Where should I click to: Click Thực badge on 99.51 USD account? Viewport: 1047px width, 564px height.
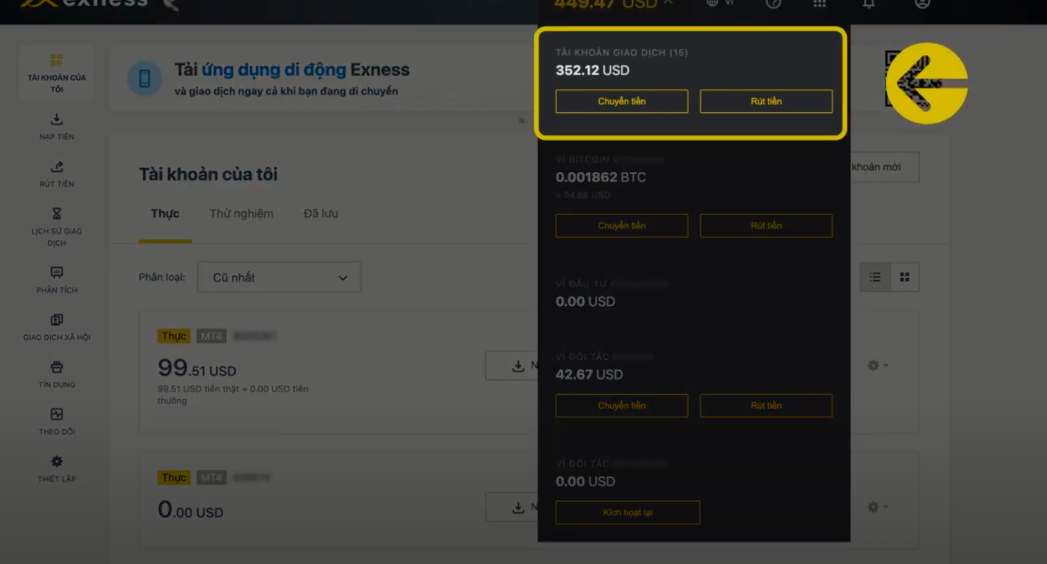(174, 336)
